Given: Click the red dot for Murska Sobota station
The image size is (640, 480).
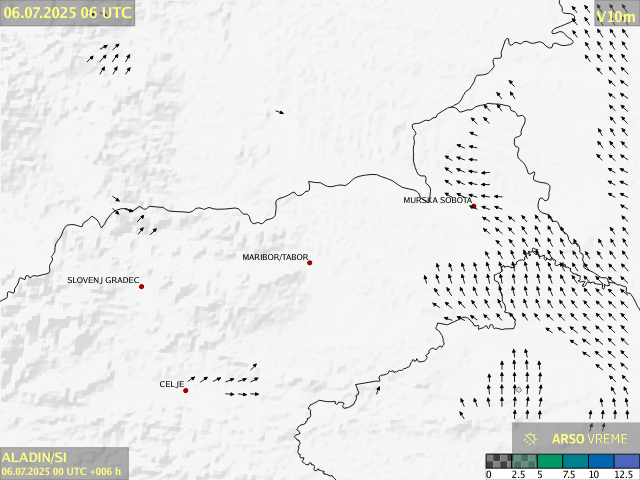Looking at the screenshot, I should 473,206.
